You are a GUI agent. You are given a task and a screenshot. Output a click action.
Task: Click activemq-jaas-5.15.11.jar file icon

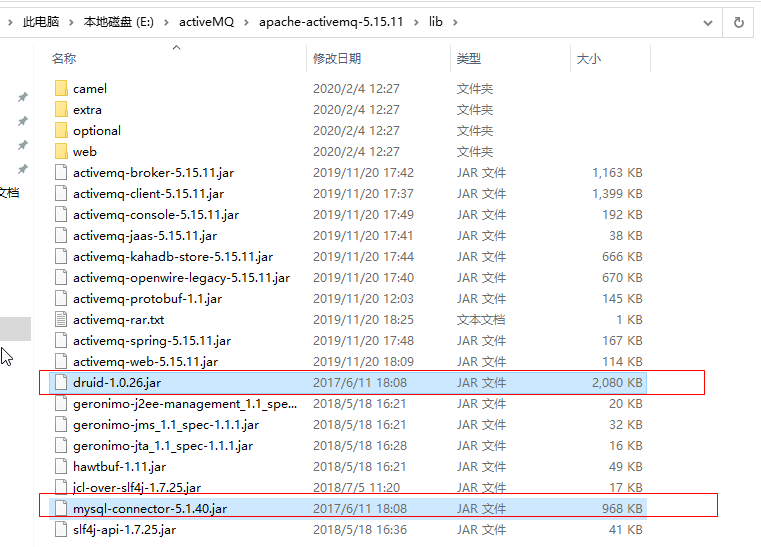[x=61, y=235]
